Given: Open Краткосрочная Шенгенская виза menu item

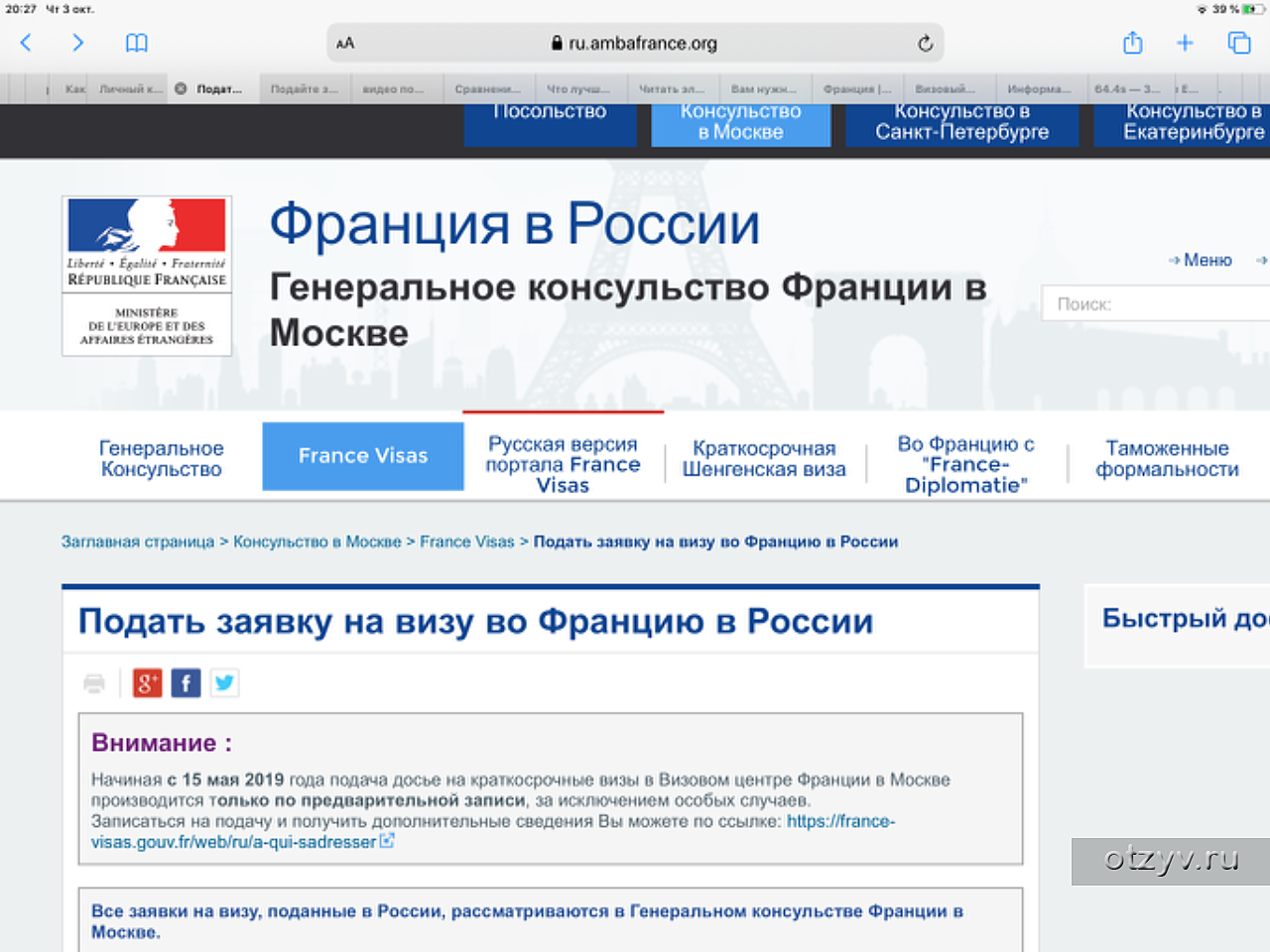Looking at the screenshot, I should pyautogui.click(x=764, y=458).
